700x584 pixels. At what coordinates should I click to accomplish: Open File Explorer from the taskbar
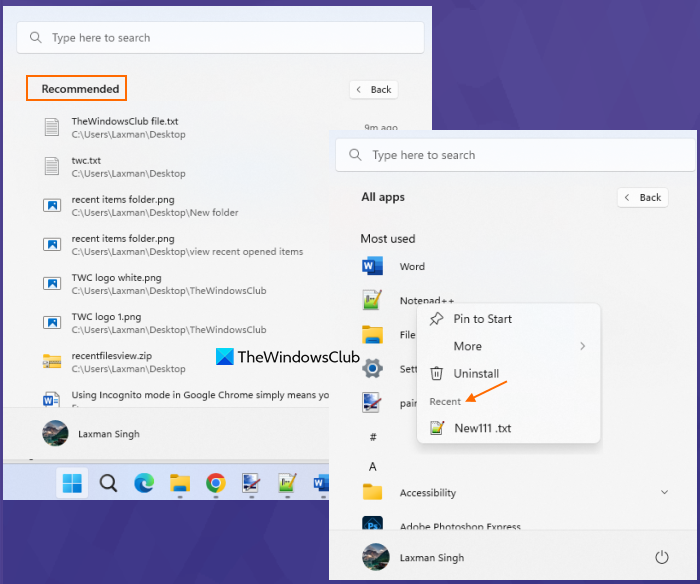coord(180,484)
